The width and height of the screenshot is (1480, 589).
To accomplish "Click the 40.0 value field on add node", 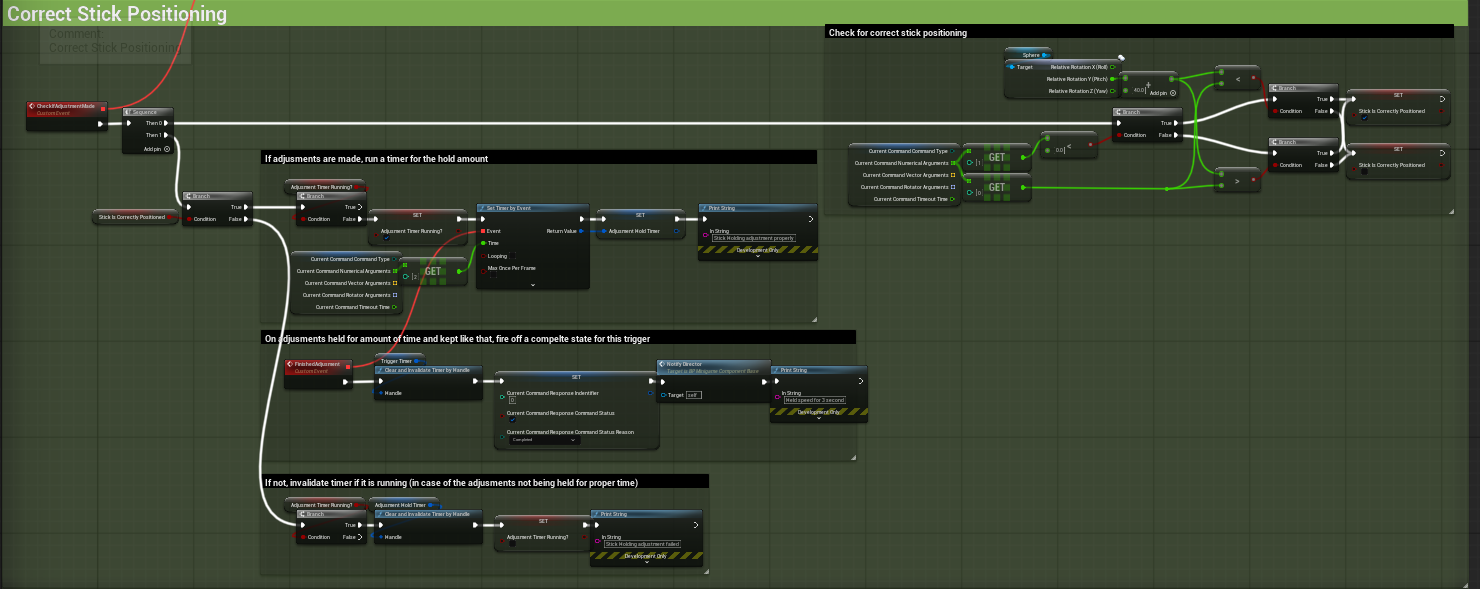I will click(x=1138, y=90).
